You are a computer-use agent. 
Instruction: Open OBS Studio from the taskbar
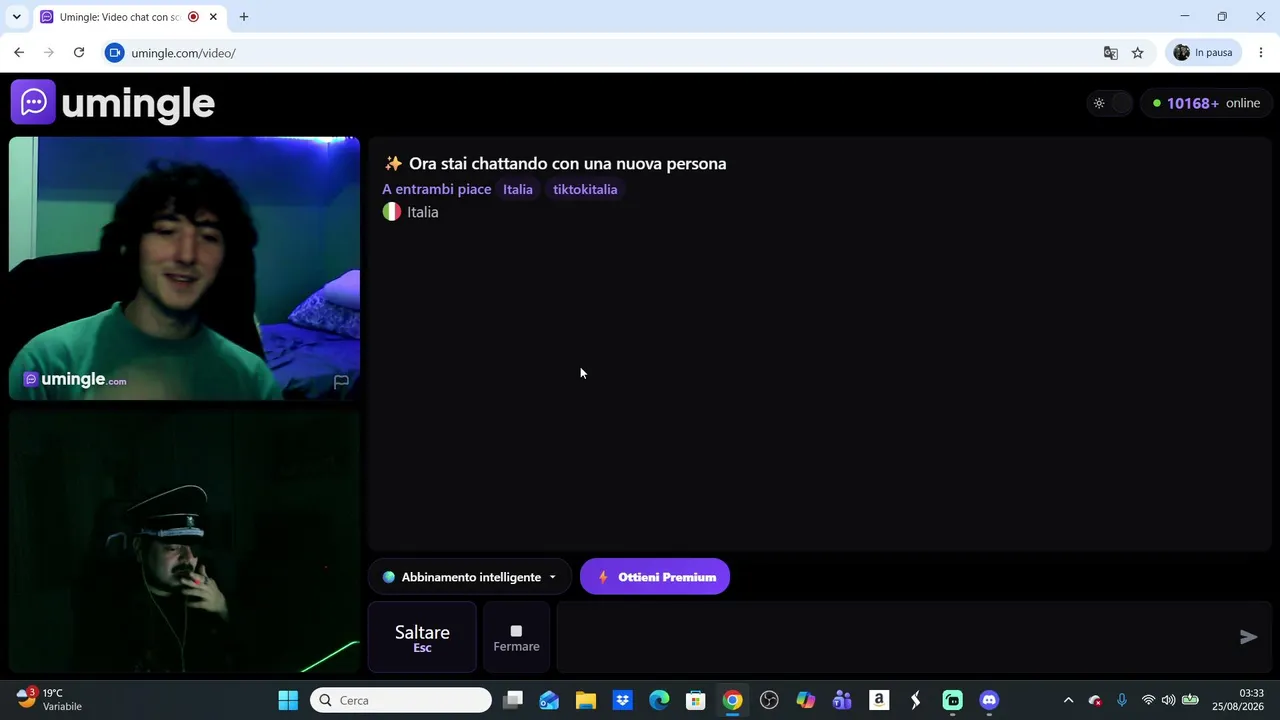click(x=769, y=700)
